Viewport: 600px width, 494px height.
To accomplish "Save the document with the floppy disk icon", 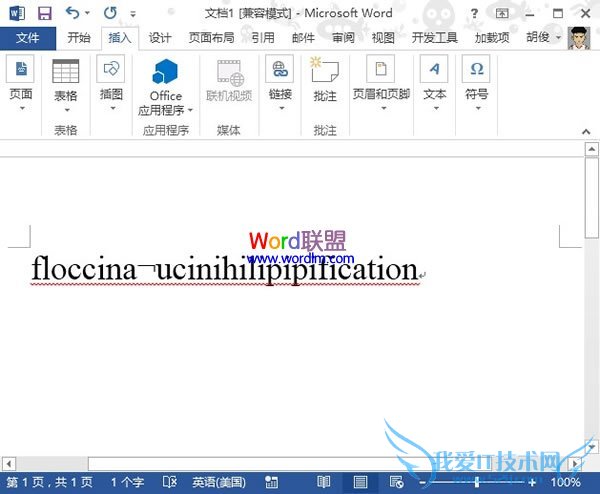I will pos(45,13).
